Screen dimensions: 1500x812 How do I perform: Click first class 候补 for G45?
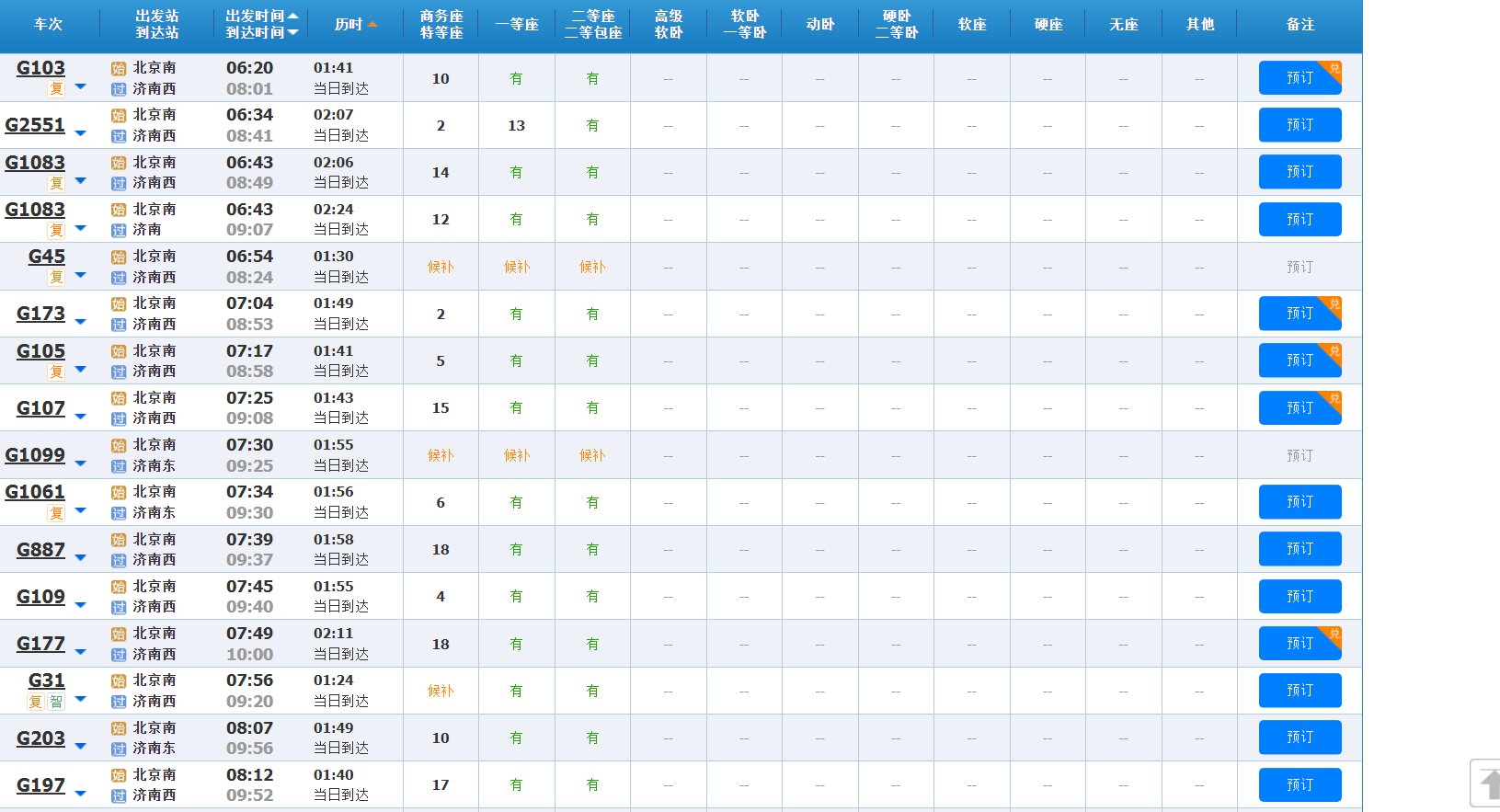pyautogui.click(x=517, y=268)
